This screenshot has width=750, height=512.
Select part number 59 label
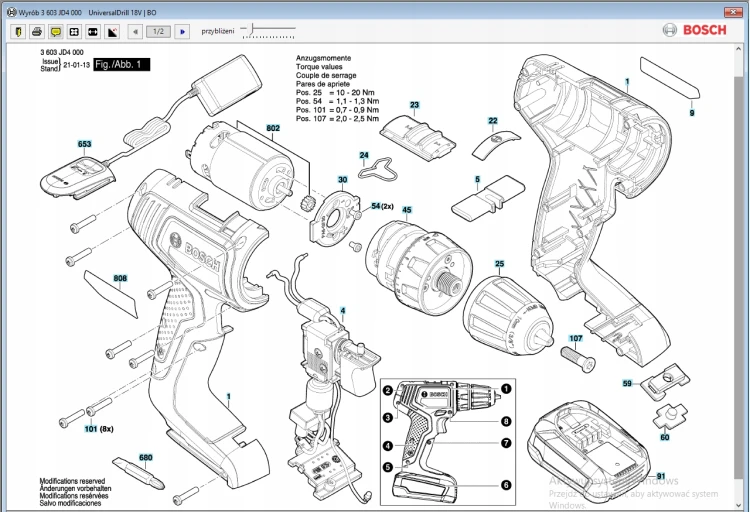pos(627,384)
